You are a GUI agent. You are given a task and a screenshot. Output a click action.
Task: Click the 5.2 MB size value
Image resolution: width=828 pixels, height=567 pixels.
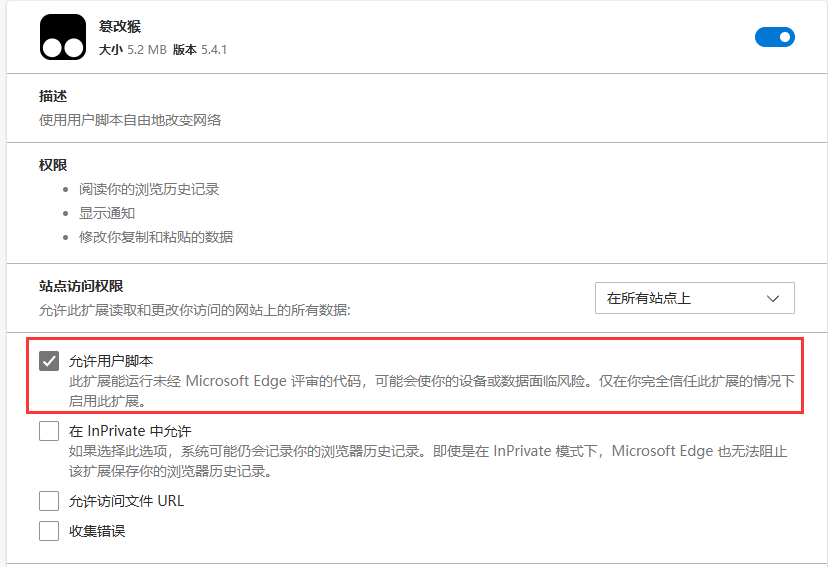click(x=147, y=49)
